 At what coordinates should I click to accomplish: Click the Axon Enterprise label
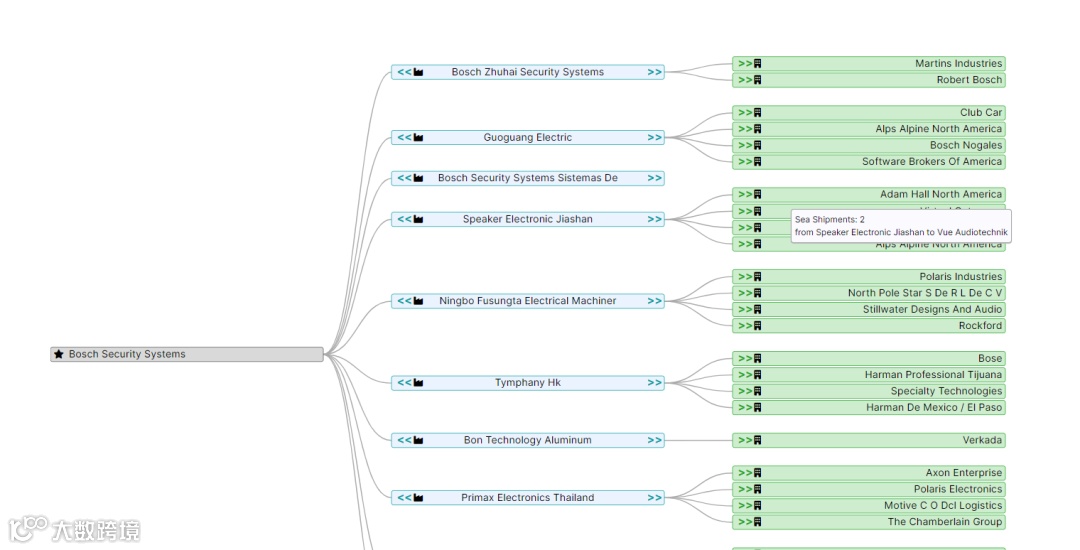pyautogui.click(x=964, y=473)
